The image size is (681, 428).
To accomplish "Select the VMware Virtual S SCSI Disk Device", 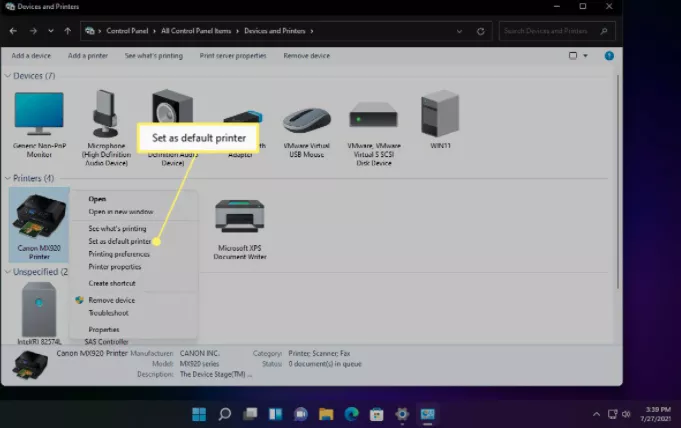I will pyautogui.click(x=374, y=133).
